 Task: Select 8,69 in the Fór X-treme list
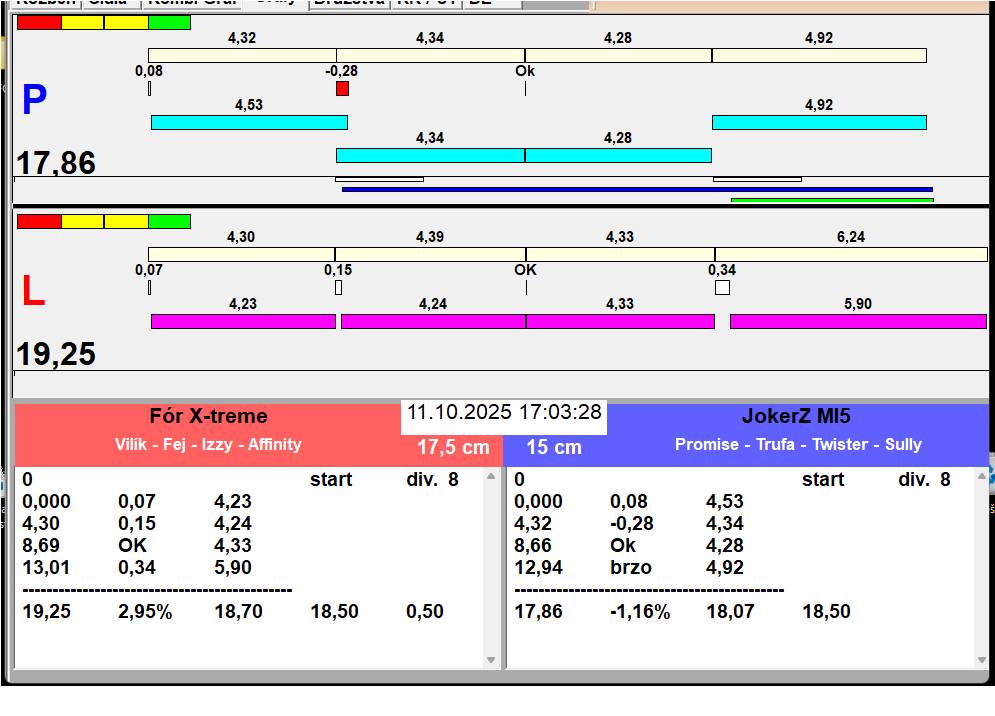41,546
